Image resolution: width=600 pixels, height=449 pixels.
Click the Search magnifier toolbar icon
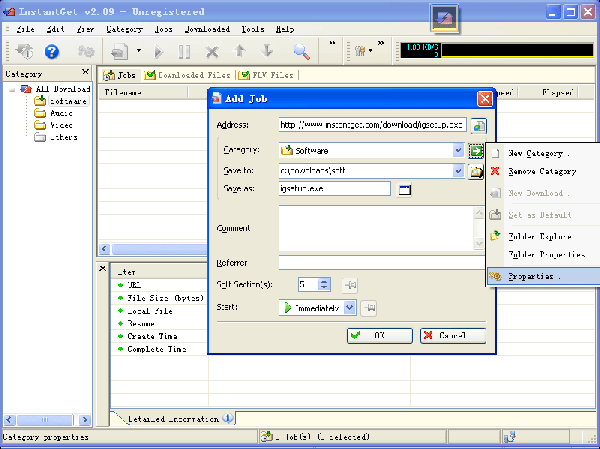pyautogui.click(x=300, y=51)
